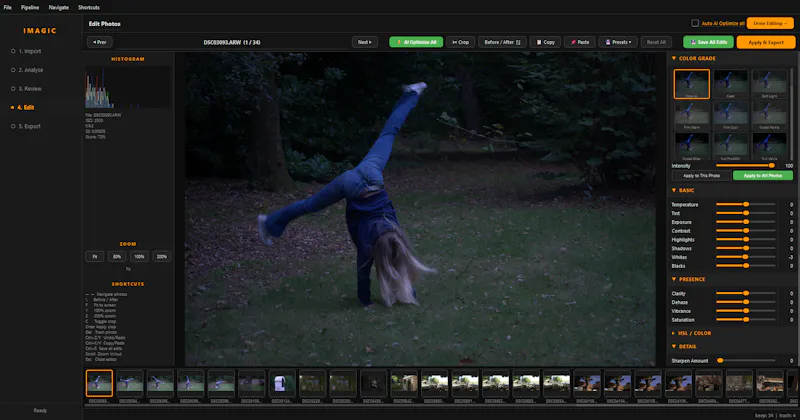Adjust the Highlights slider
Viewport: 800px width, 420px height.
(745, 239)
